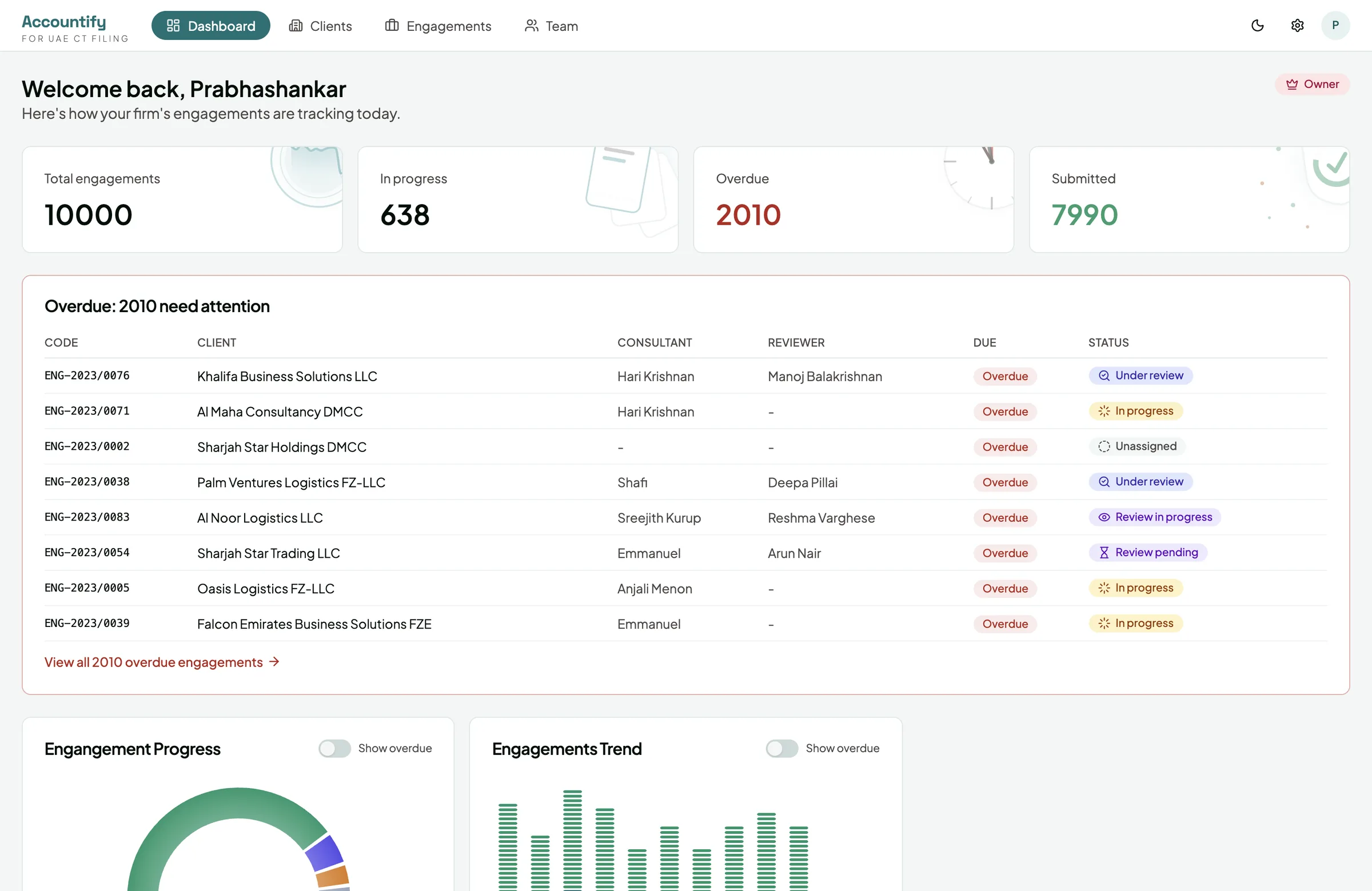
Task: Click Review pending status badge
Action: [1148, 552]
